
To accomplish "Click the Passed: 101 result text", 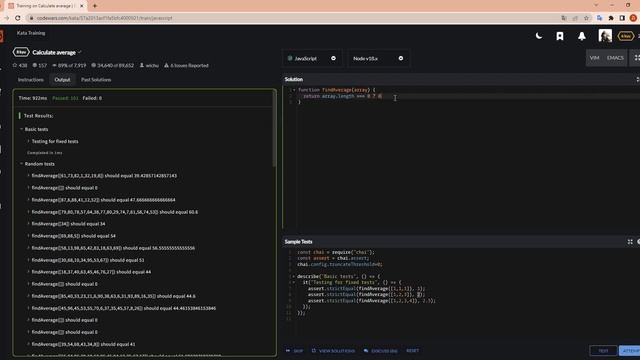I will tap(65, 98).
